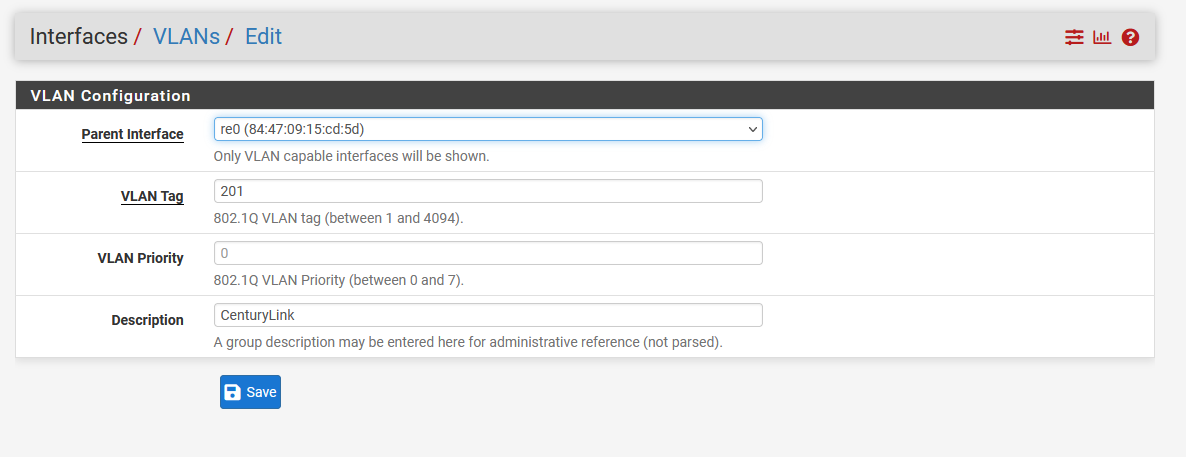This screenshot has width=1186, height=457.
Task: Open related settings sliders icon
Action: click(1074, 37)
